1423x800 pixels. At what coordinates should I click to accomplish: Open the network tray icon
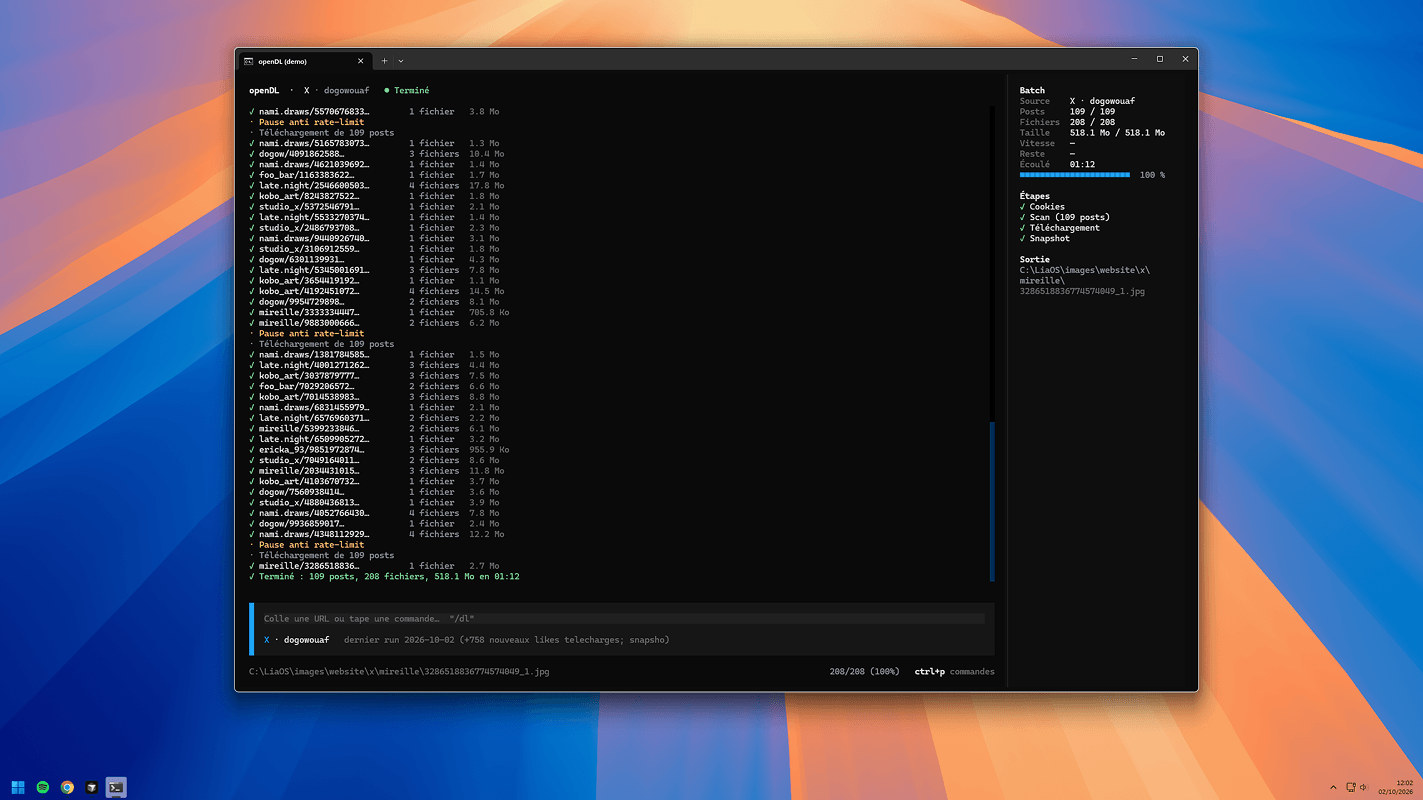[x=1350, y=787]
